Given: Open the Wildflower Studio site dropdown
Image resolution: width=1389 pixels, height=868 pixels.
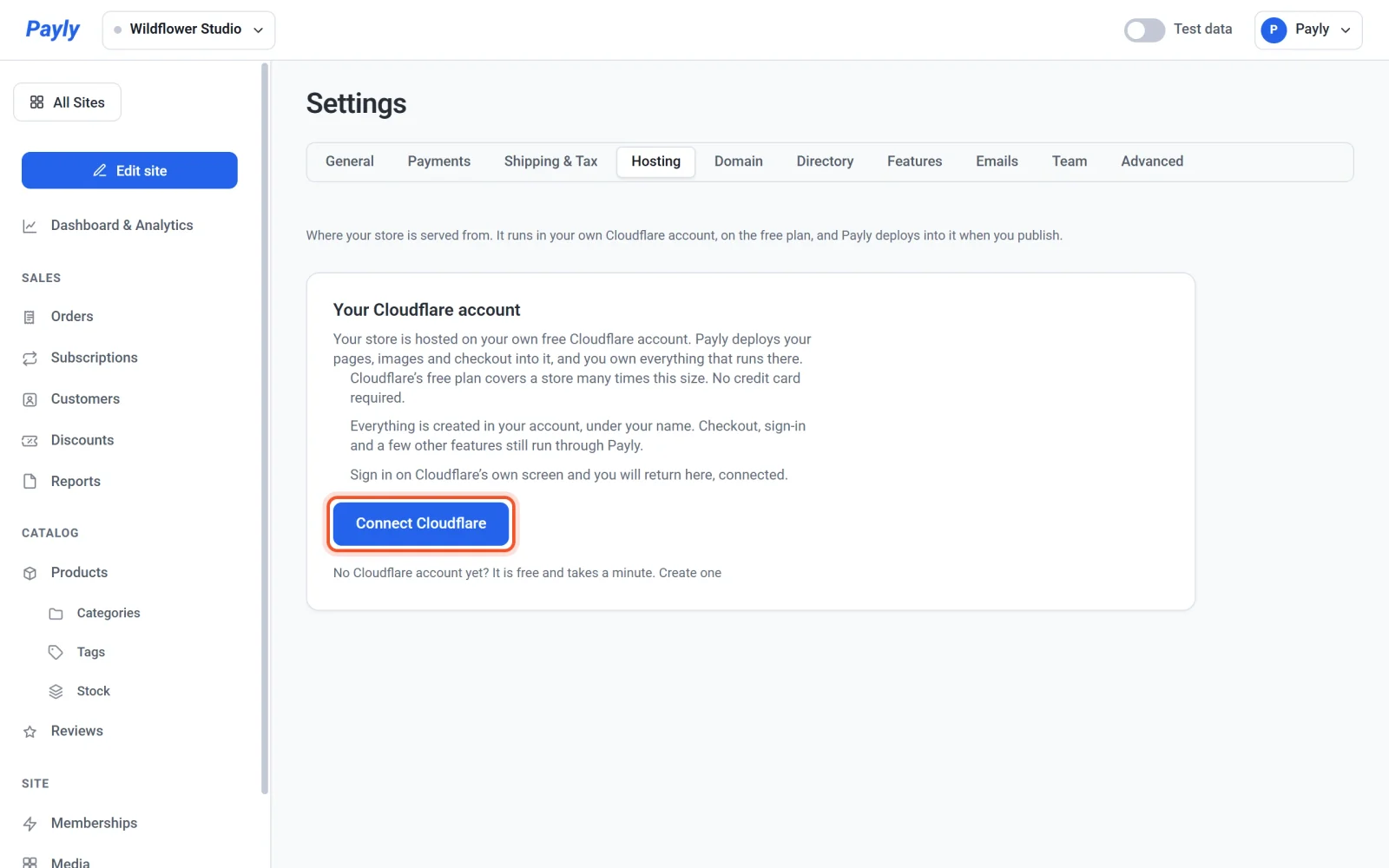Looking at the screenshot, I should tap(188, 30).
